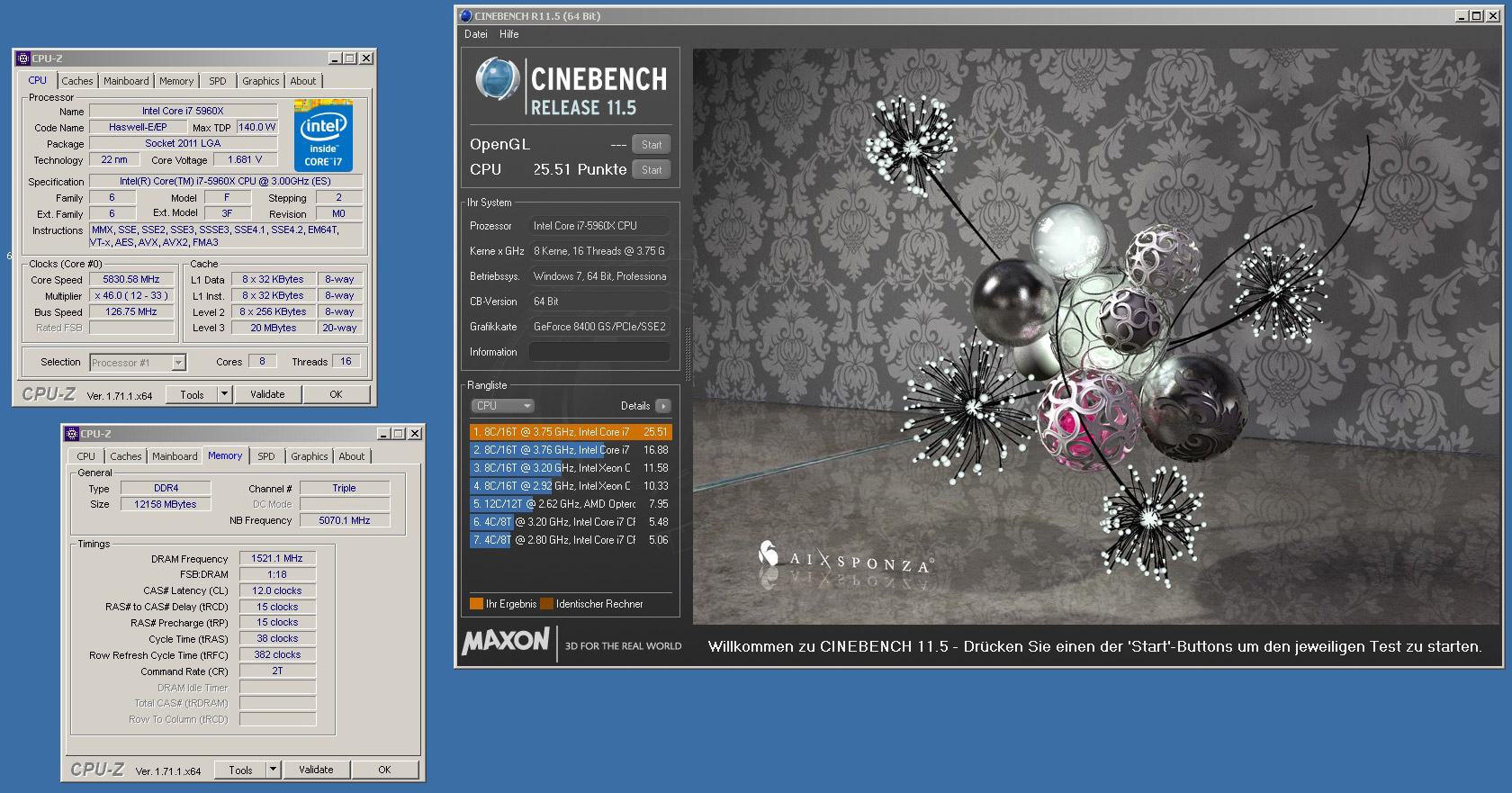Click the Core Speed value '5830.58 MHz'
The height and width of the screenshot is (793, 1512).
(131, 280)
